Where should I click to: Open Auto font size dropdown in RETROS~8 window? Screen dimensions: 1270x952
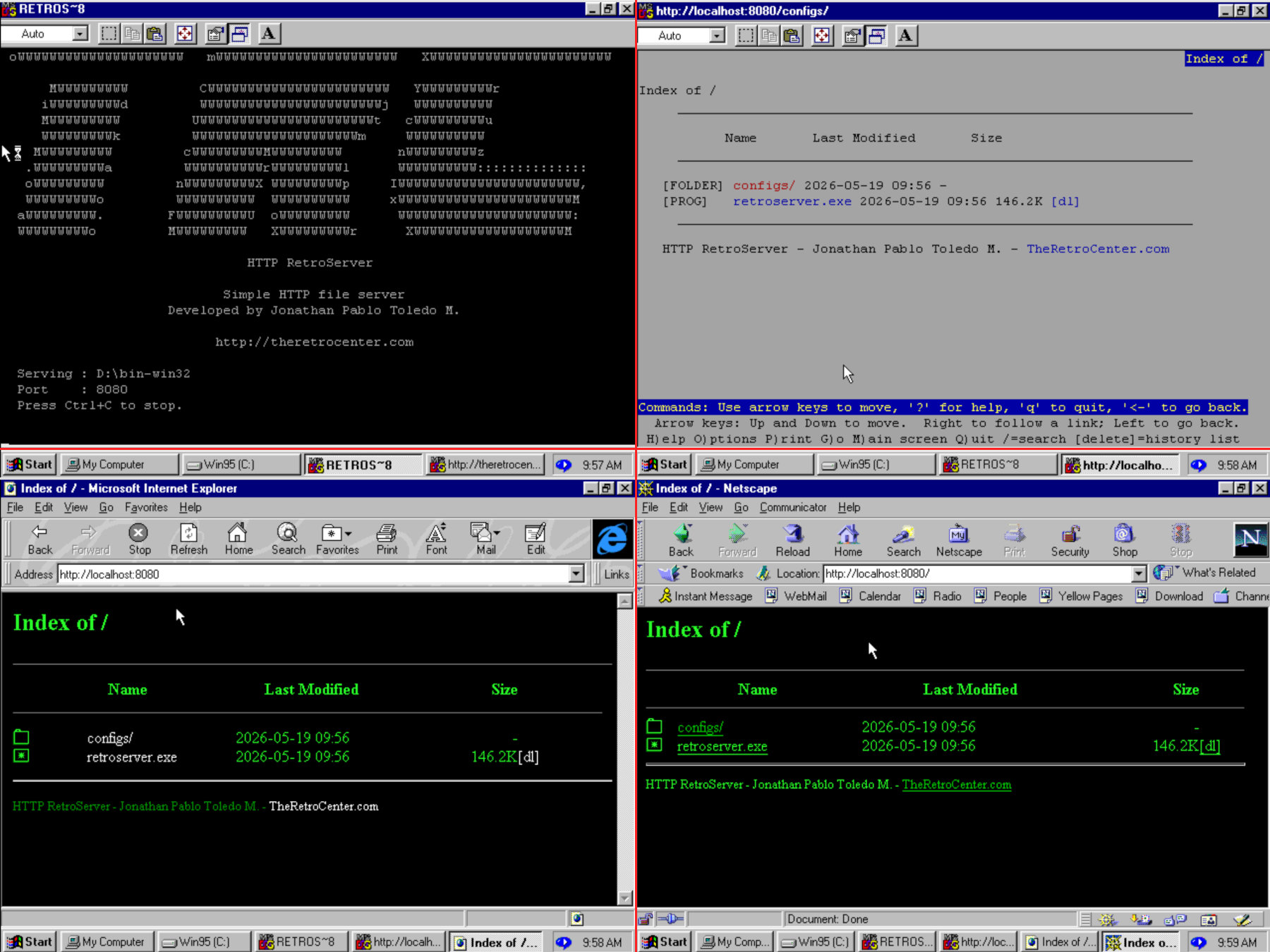pos(80,33)
